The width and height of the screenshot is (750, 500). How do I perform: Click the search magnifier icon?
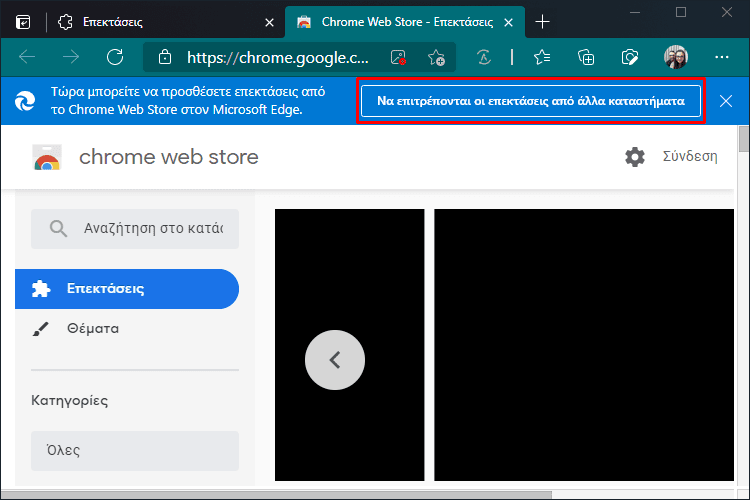58,229
